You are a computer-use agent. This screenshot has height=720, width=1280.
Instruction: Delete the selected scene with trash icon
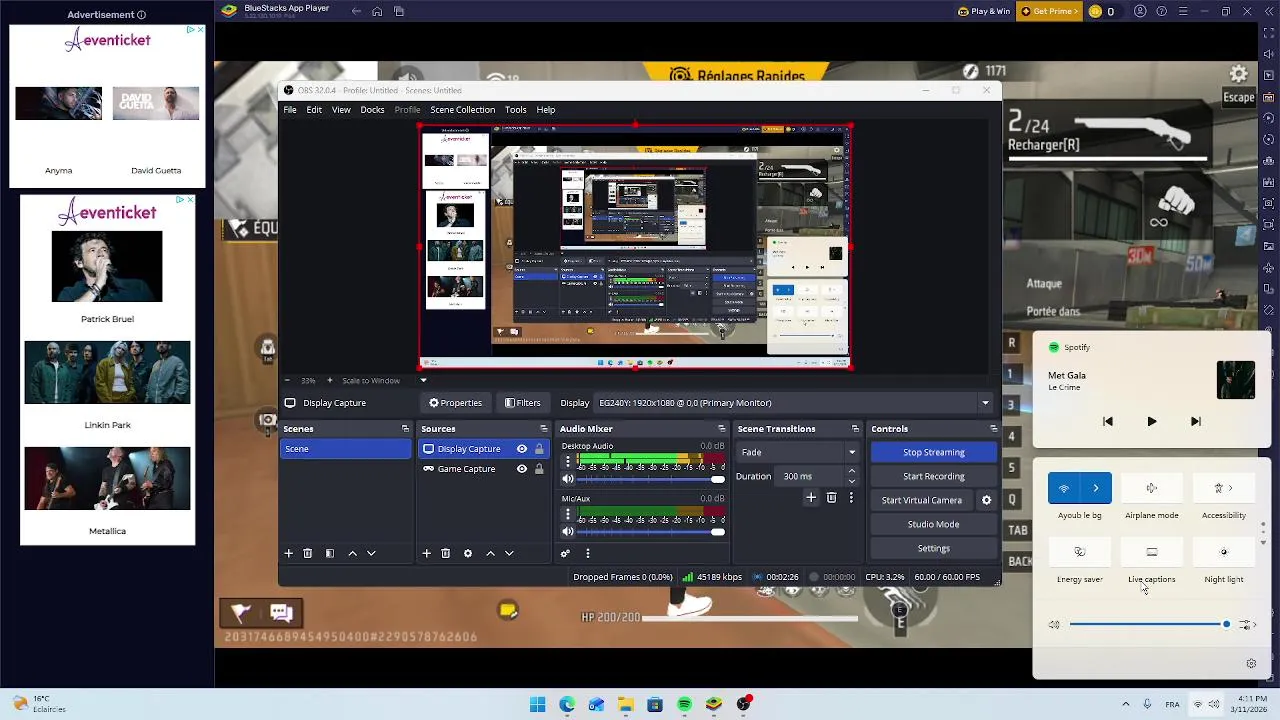point(308,553)
